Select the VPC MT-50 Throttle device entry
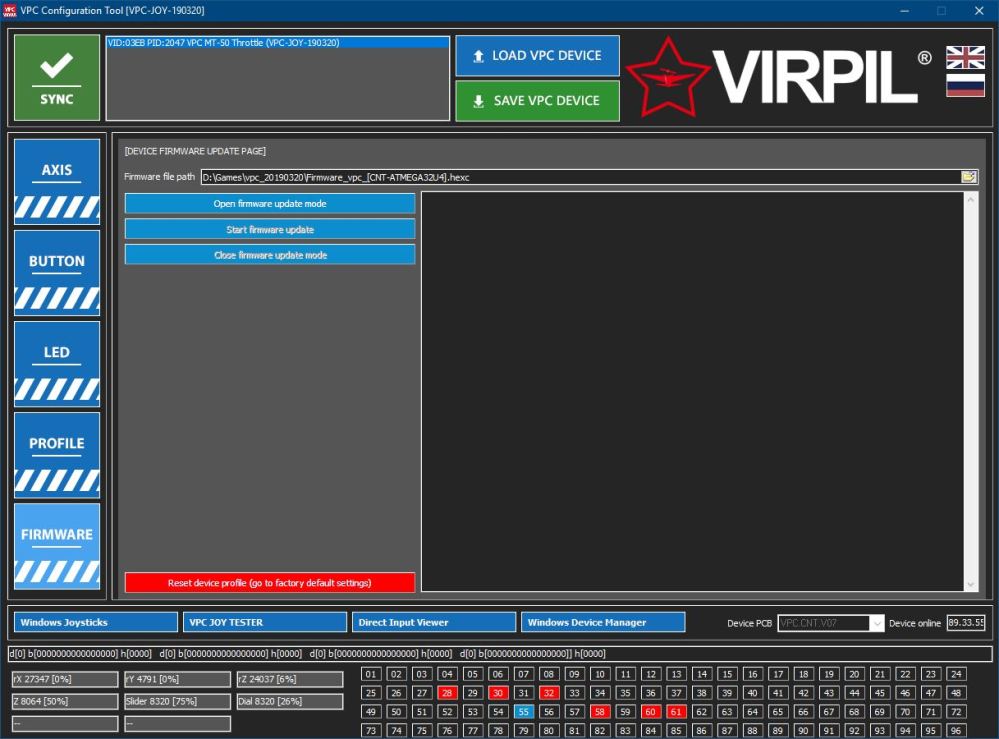Screen dimensions: 999x739 [x=277, y=43]
